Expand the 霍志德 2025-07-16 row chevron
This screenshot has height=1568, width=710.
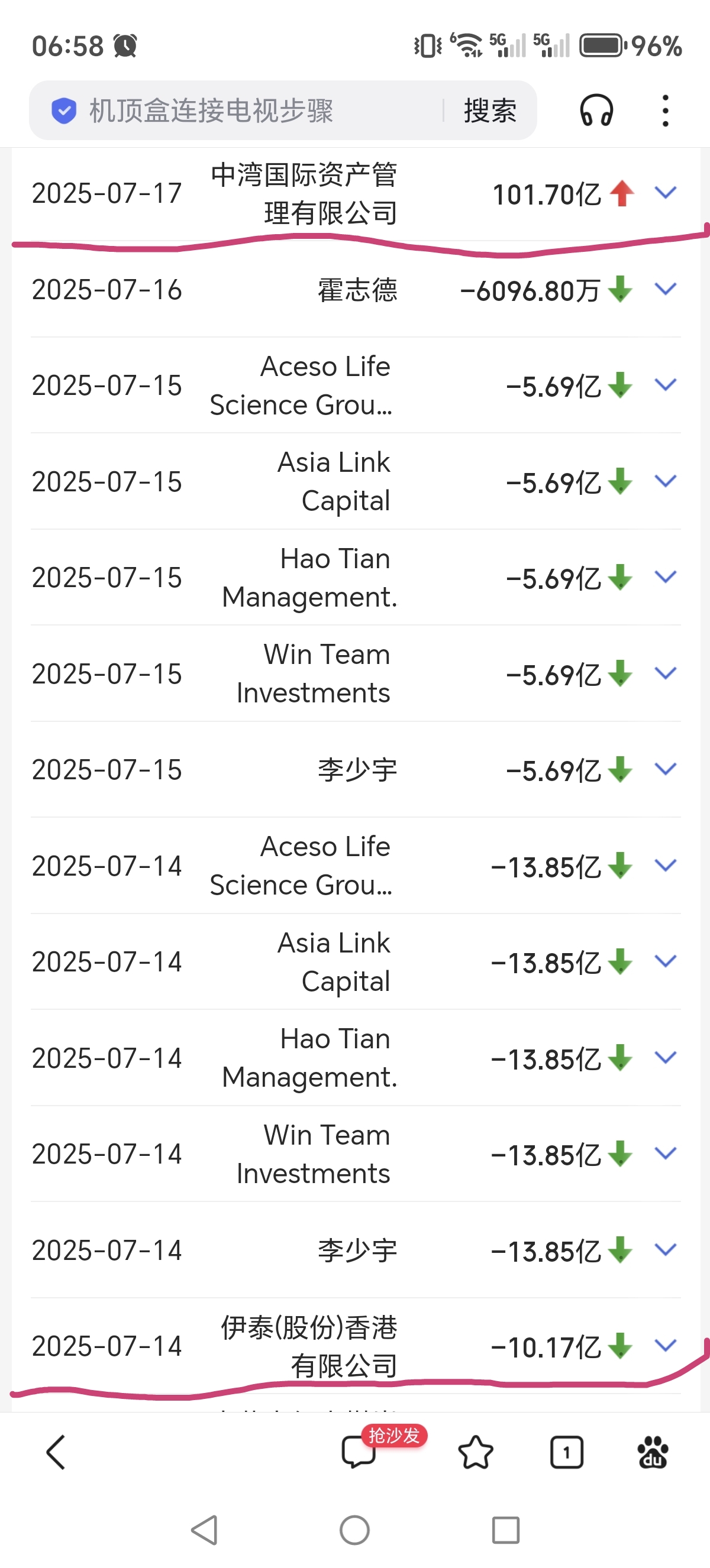pyautogui.click(x=666, y=289)
